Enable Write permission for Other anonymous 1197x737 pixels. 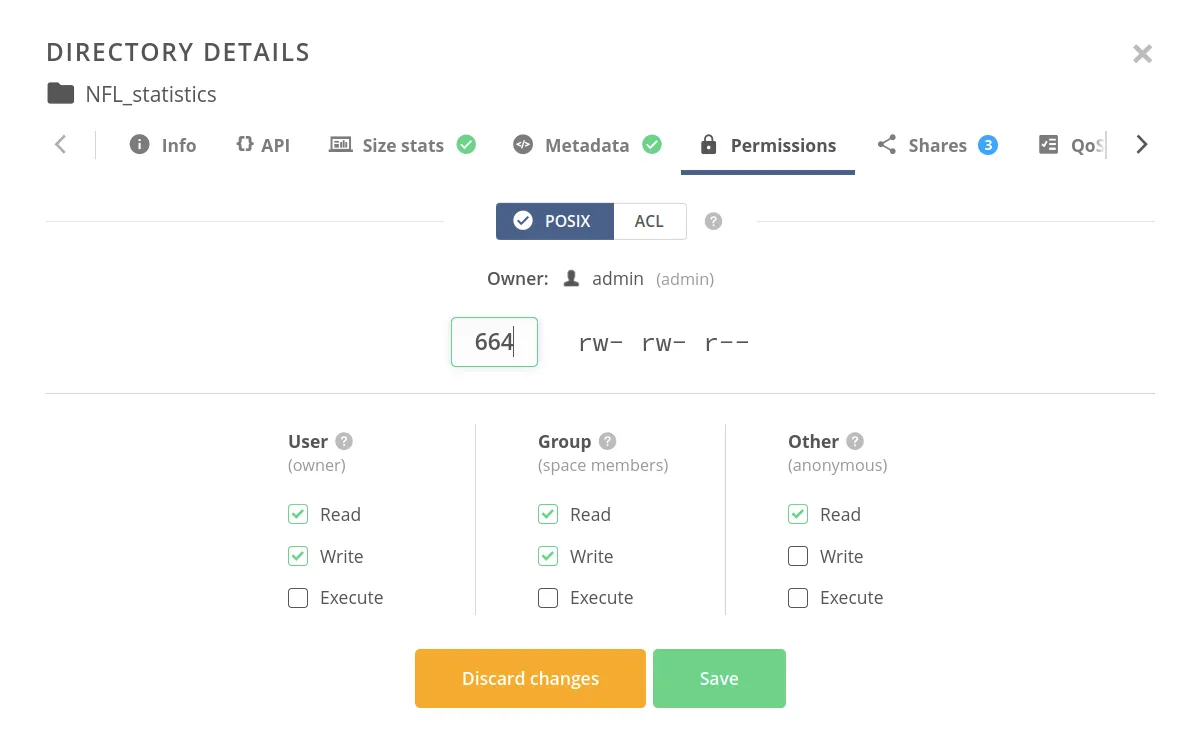pos(798,556)
